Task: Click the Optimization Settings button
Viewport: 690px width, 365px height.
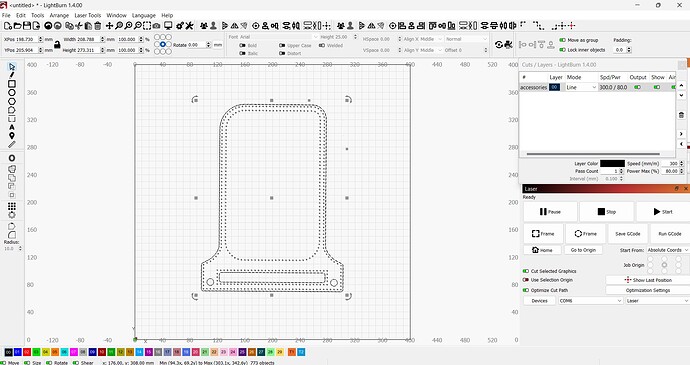Action: (x=648, y=290)
